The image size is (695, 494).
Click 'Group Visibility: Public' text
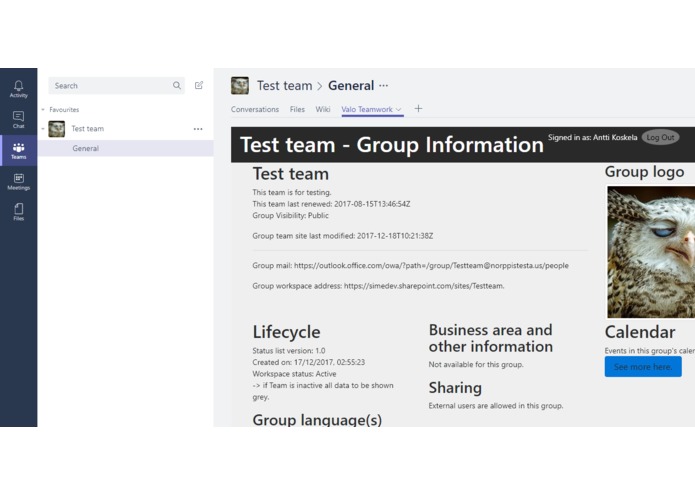(x=291, y=215)
